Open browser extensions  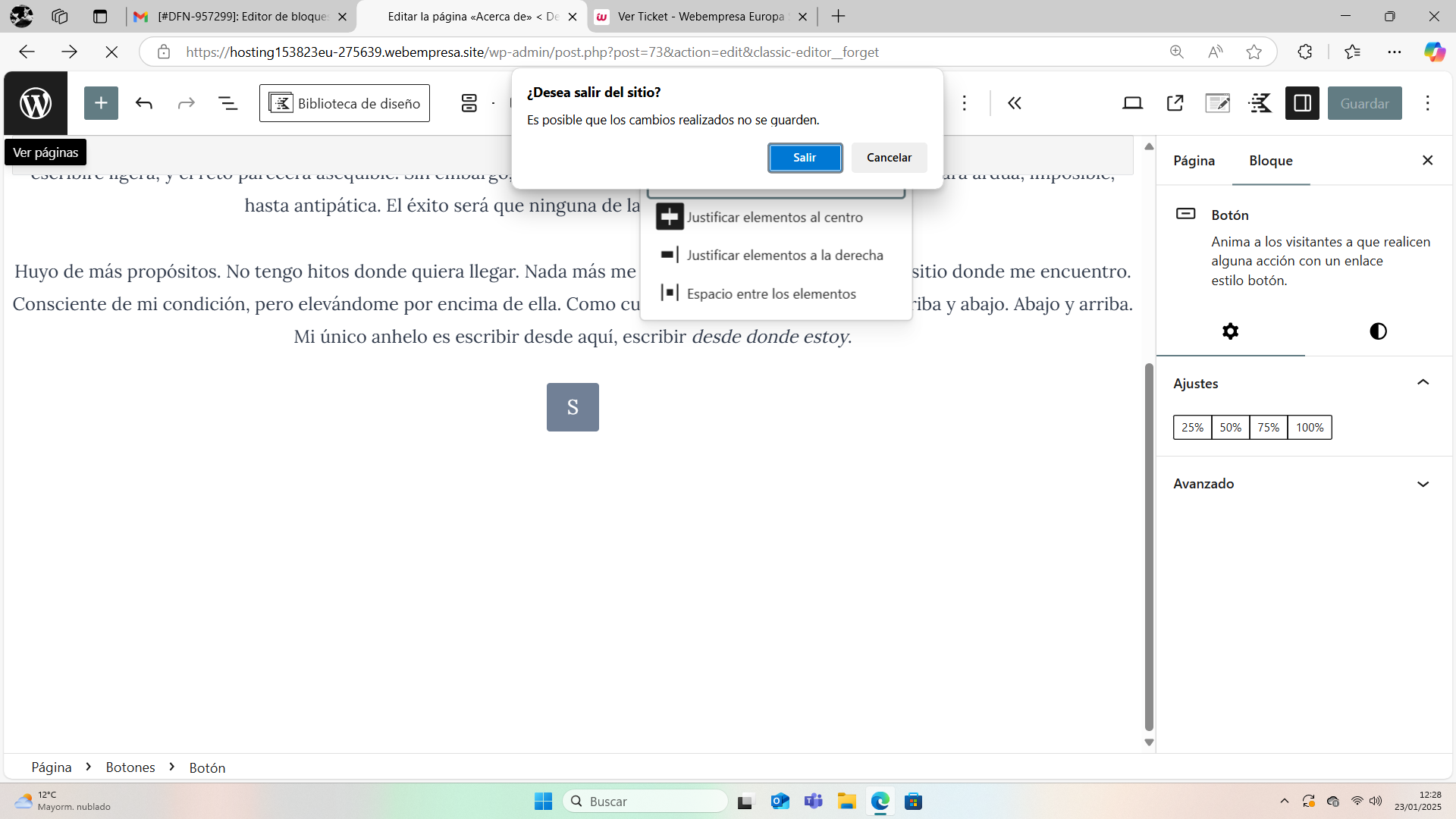click(x=1304, y=52)
